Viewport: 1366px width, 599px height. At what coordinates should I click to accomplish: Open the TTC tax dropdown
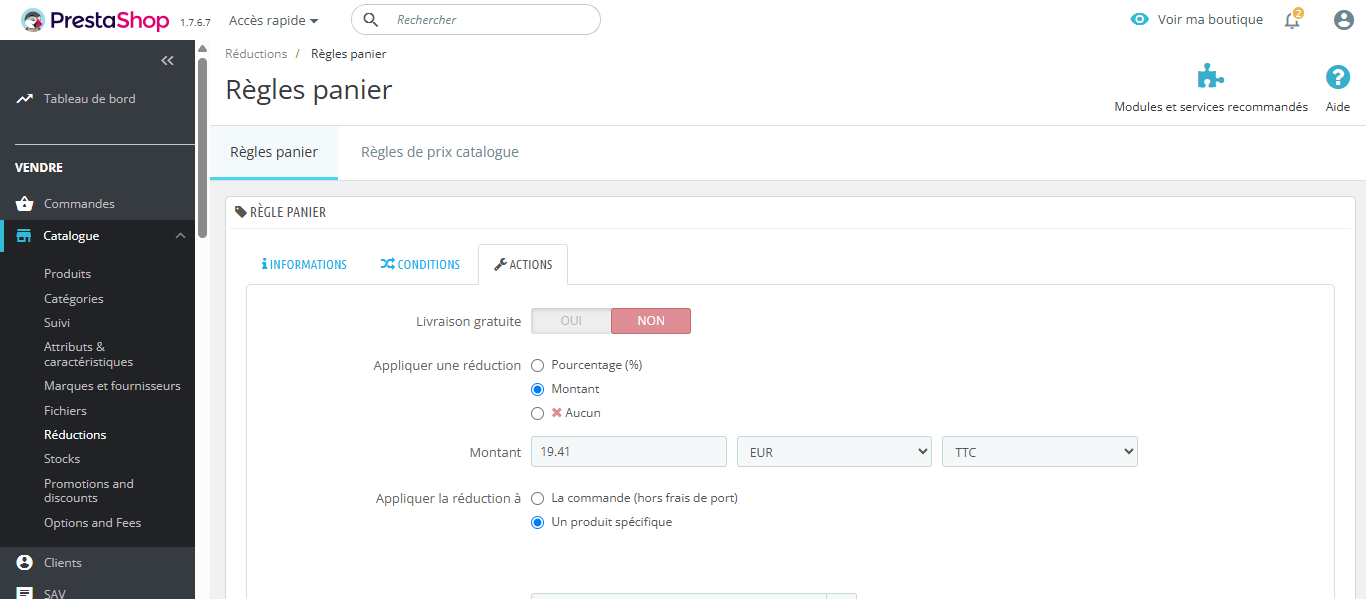pyautogui.click(x=1039, y=452)
